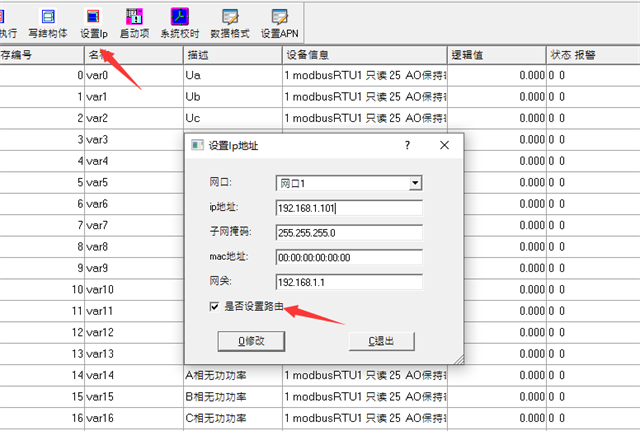Toggle the 是否设置路由 checkbox
The width and height of the screenshot is (640, 431).
(214, 307)
